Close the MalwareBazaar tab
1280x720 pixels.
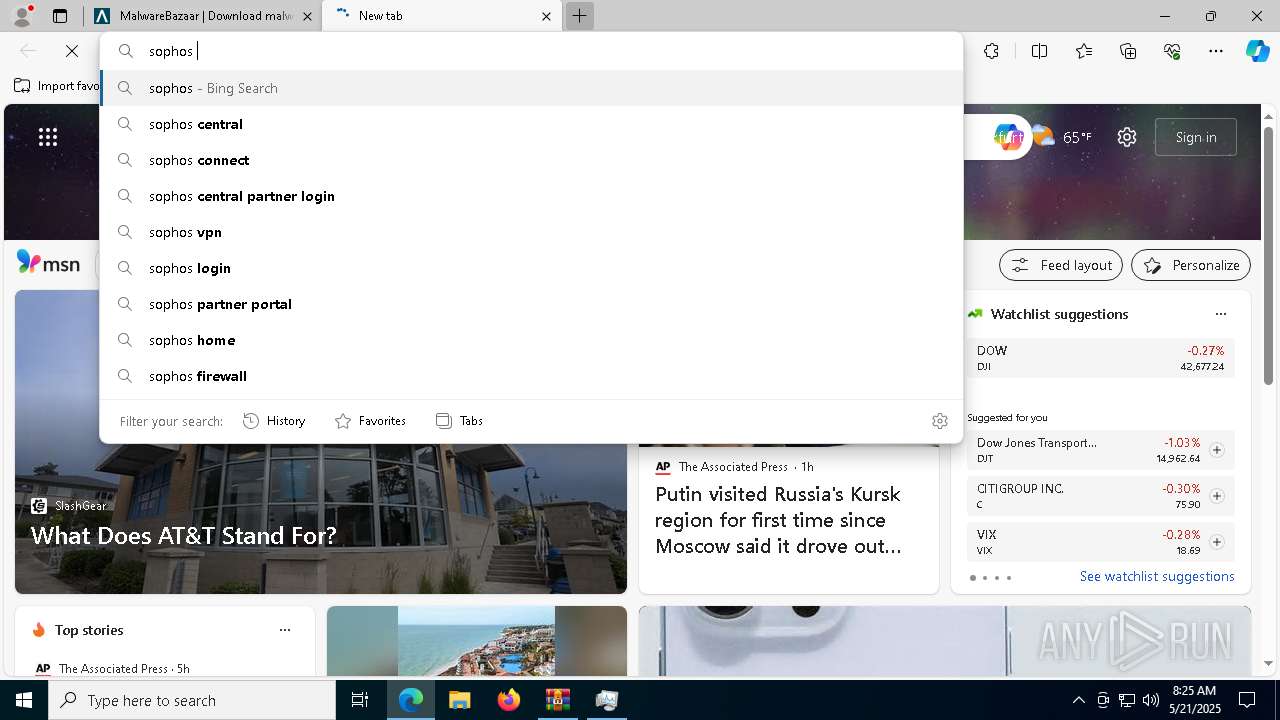[x=307, y=16]
